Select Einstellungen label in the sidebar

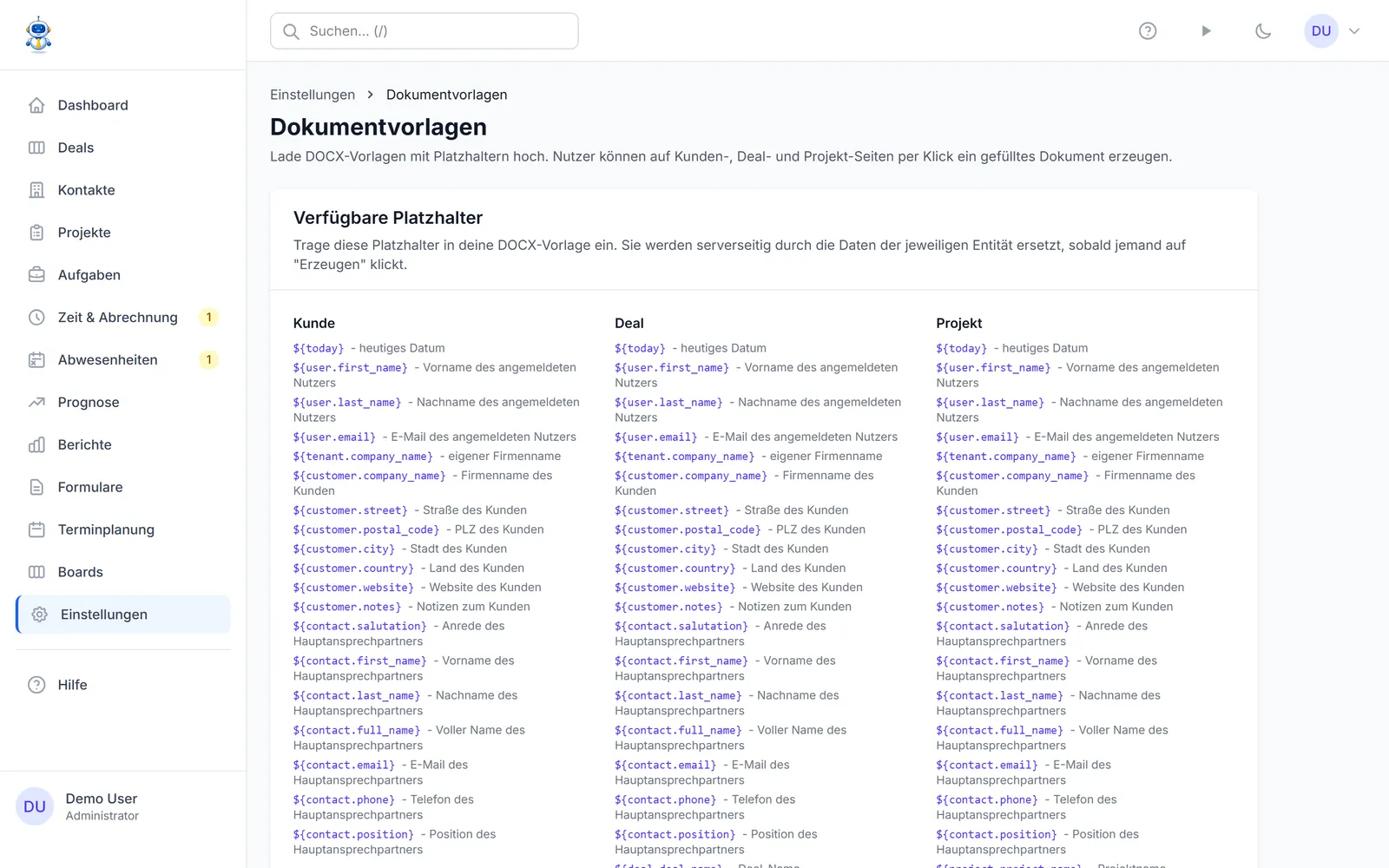click(104, 615)
